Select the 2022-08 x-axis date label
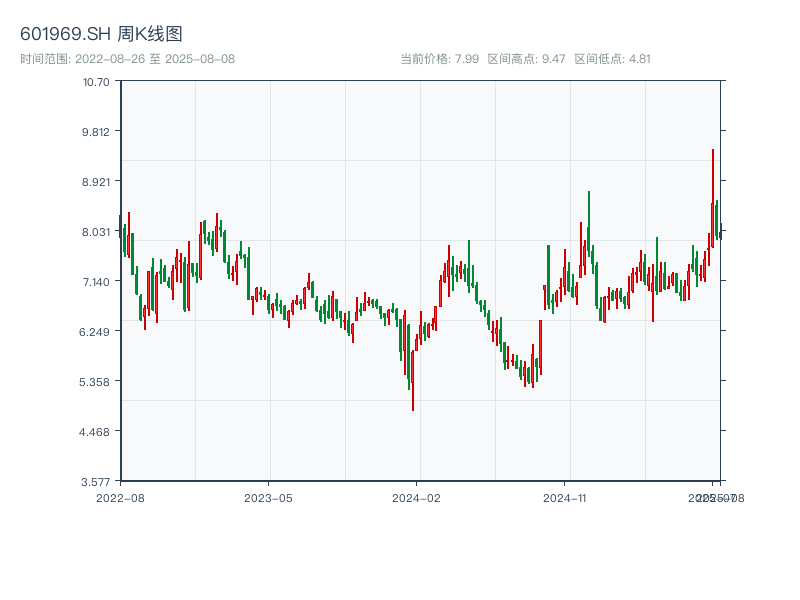Image resolution: width=800 pixels, height=600 pixels. click(x=120, y=497)
